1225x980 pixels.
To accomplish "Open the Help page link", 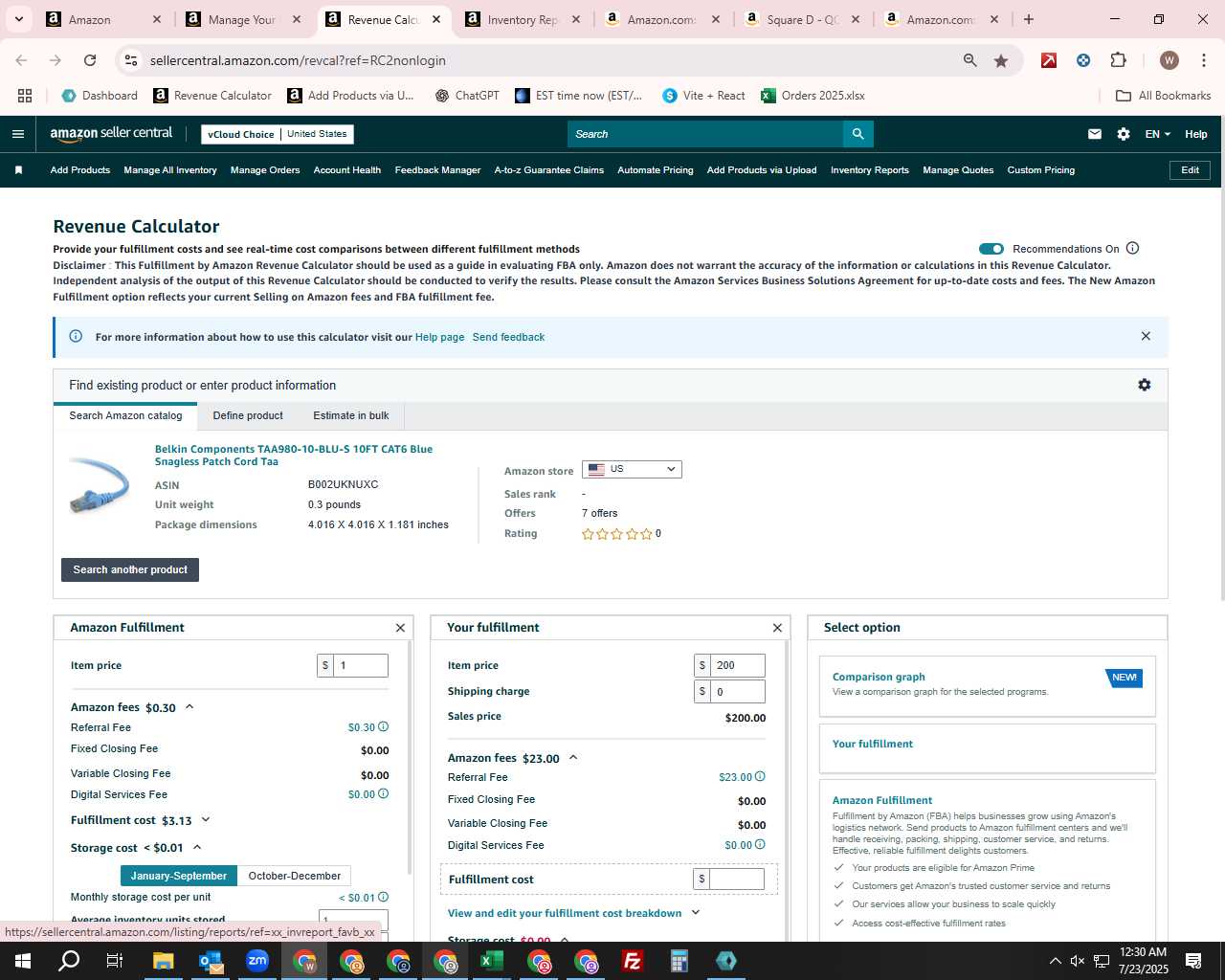I will coord(439,337).
